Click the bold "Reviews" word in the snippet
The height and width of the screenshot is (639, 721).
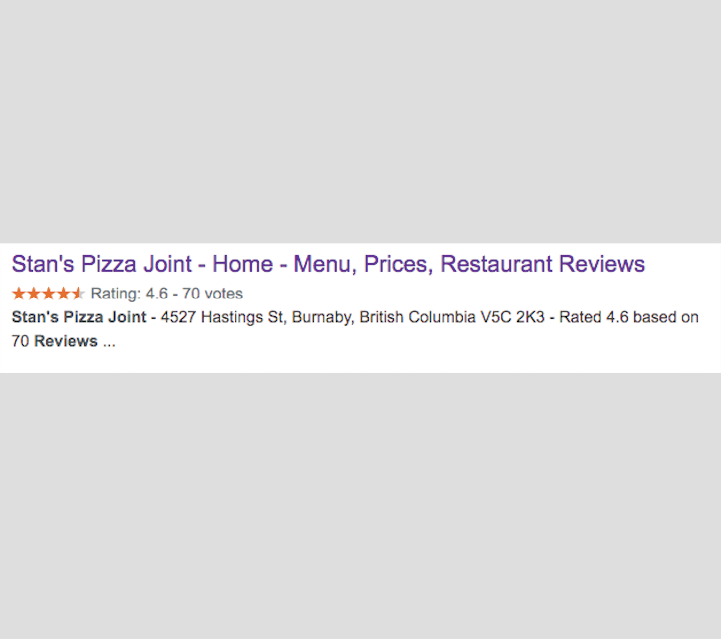point(66,341)
